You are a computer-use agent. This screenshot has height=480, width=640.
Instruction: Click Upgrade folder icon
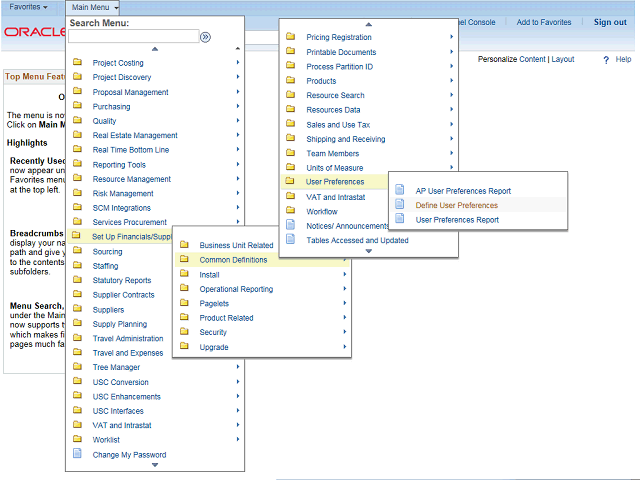pyautogui.click(x=184, y=346)
